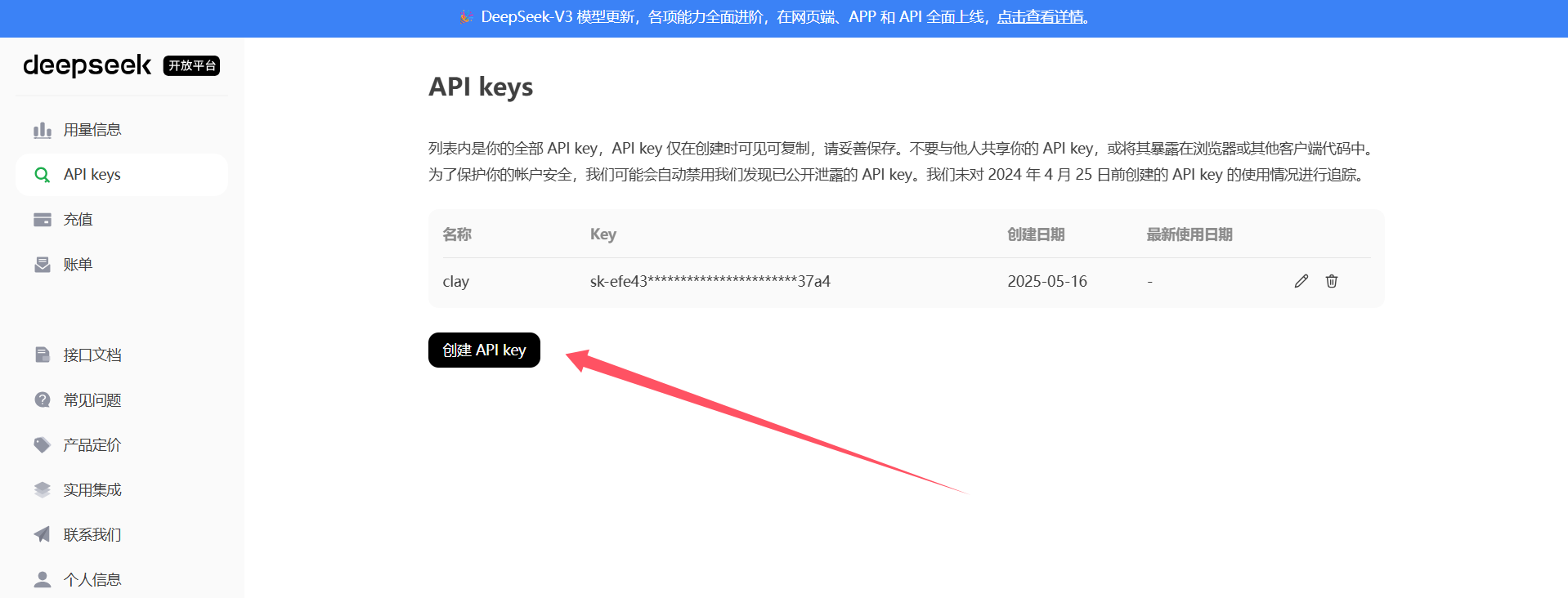Edit the clay API key name
The height and width of the screenshot is (598, 1568).
[1301, 281]
